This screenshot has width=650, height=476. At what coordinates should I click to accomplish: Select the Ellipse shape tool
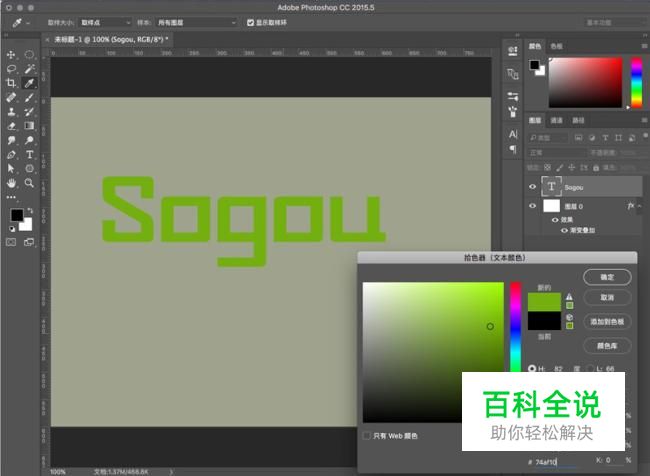[29, 168]
